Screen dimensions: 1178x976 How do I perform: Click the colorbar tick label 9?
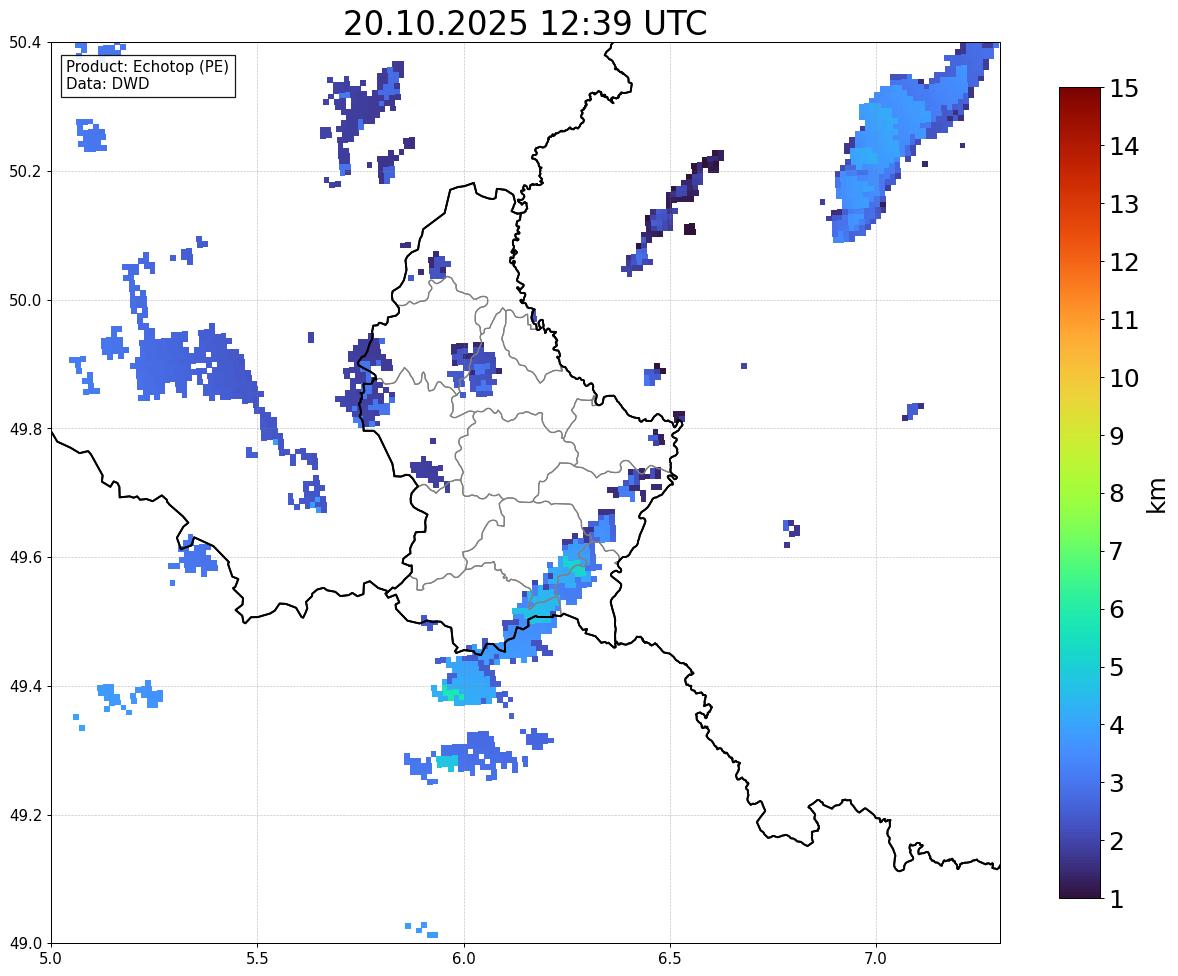click(1117, 436)
